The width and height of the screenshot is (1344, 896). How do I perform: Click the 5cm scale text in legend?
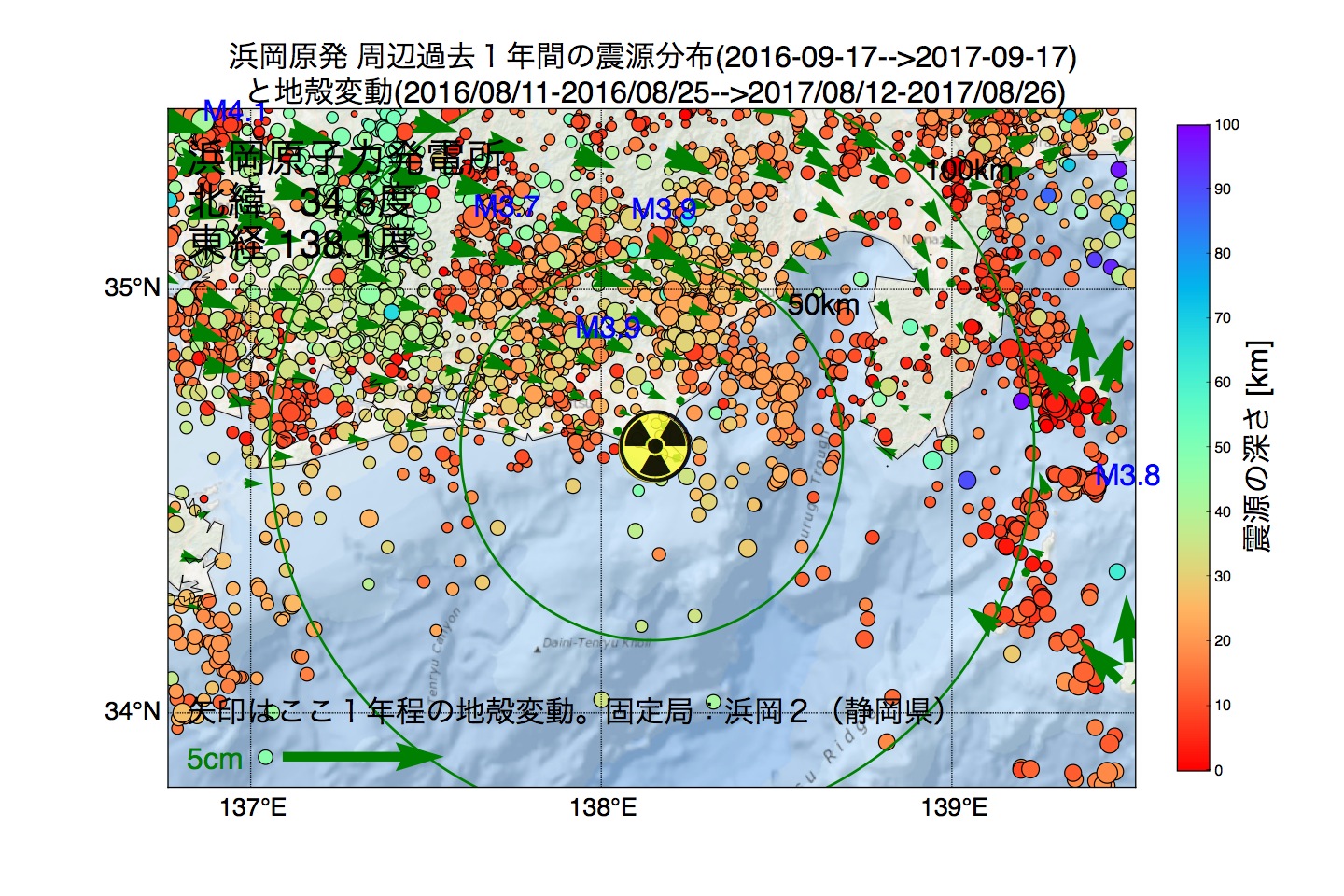(x=214, y=759)
